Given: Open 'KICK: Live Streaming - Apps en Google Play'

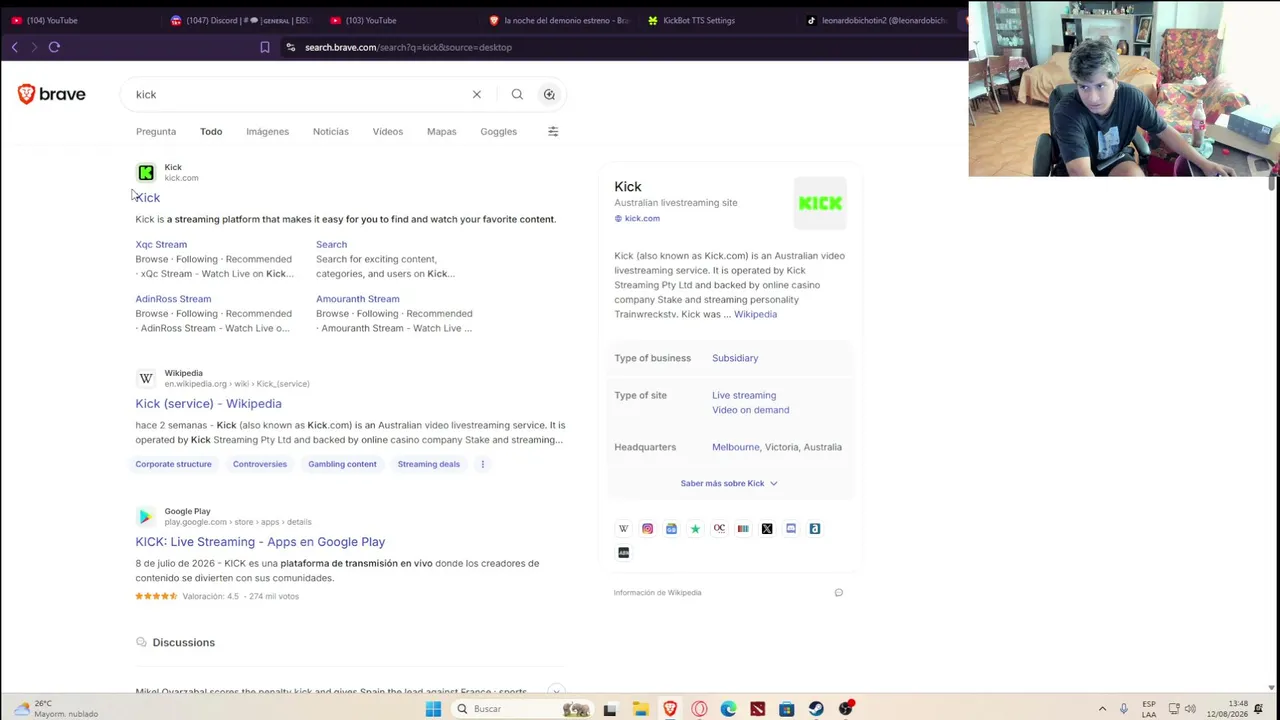Looking at the screenshot, I should coord(260,542).
